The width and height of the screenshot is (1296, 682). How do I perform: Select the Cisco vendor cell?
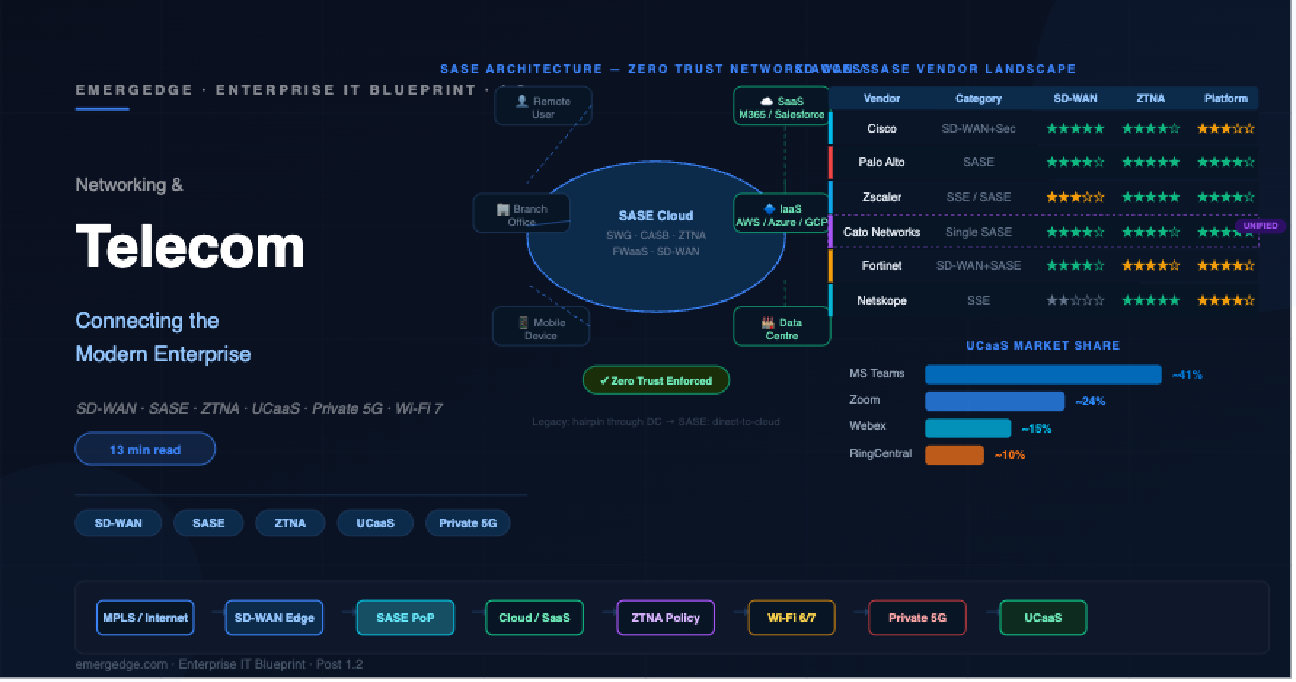tap(882, 129)
